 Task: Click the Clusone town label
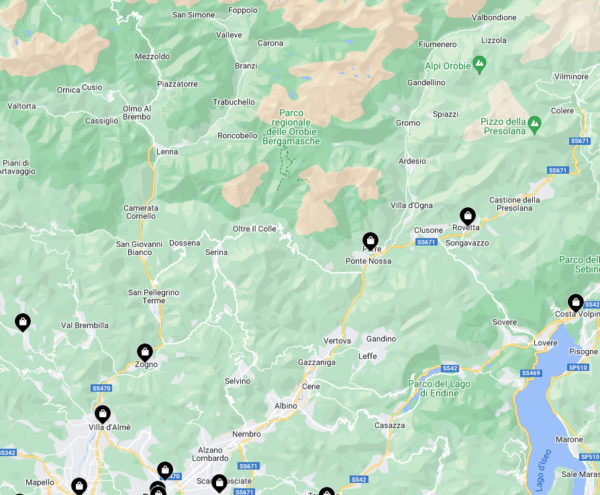[x=428, y=230]
